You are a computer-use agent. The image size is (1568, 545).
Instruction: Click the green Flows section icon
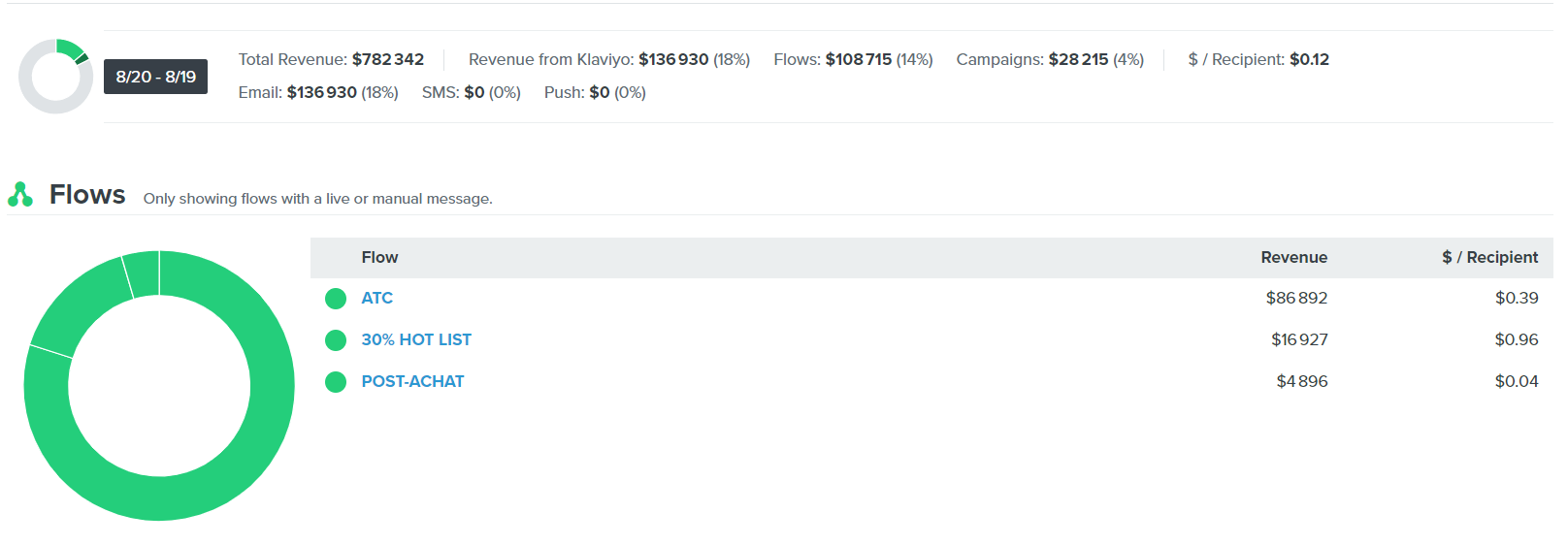click(x=20, y=195)
